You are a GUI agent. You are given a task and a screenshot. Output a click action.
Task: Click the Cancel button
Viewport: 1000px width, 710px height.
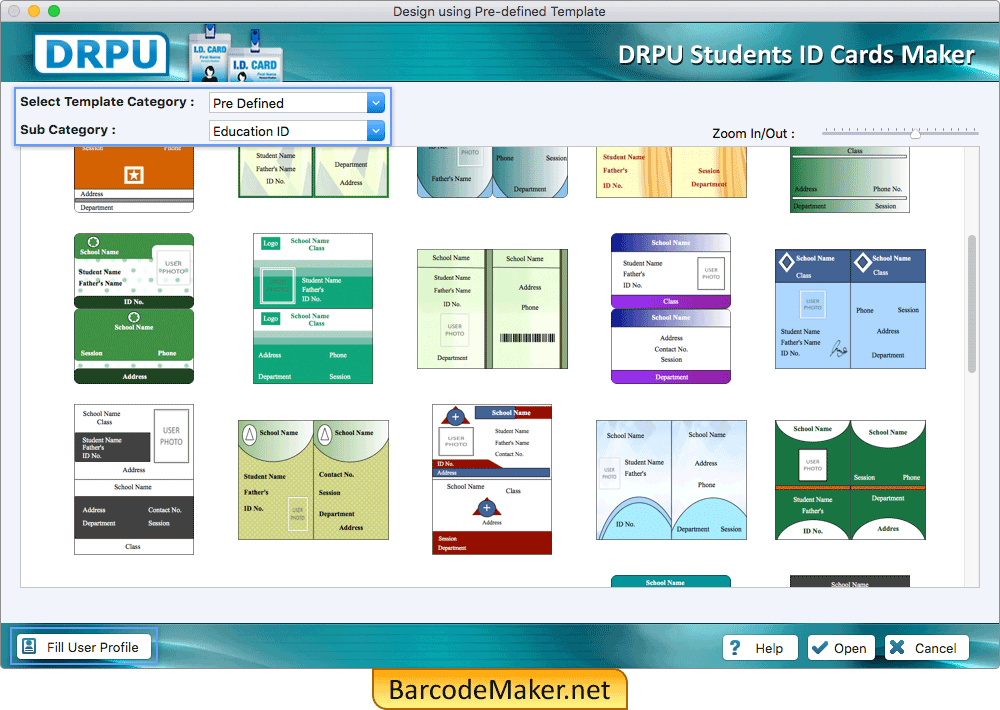click(x=926, y=648)
